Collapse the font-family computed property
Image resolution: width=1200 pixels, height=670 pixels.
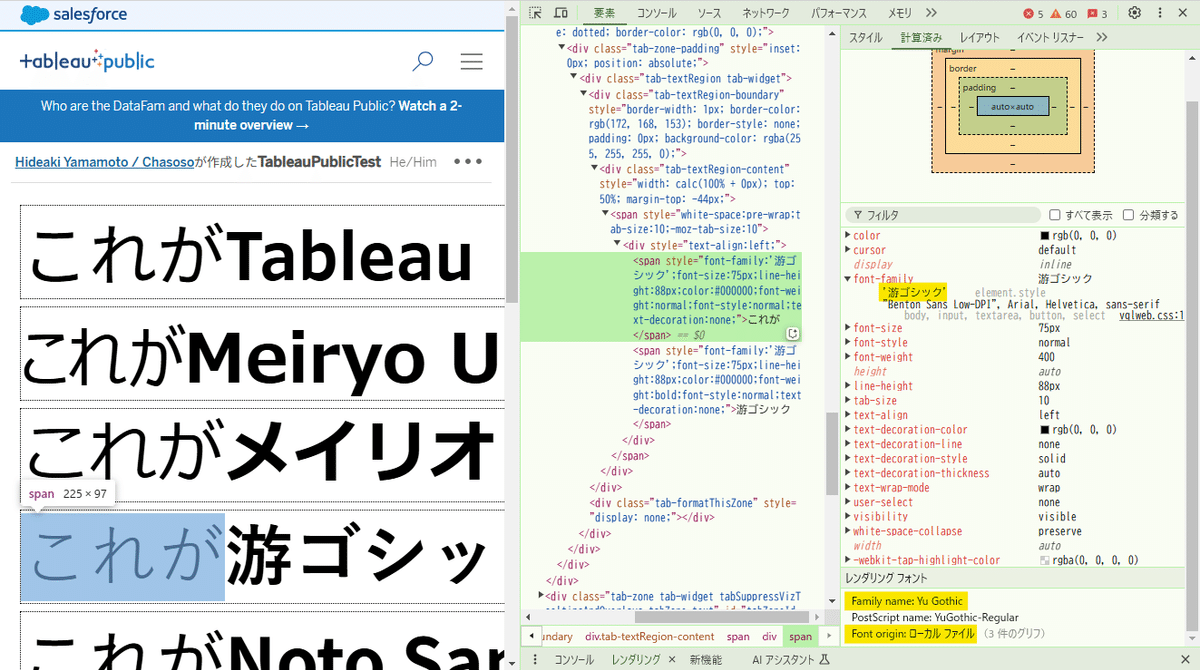coord(848,279)
